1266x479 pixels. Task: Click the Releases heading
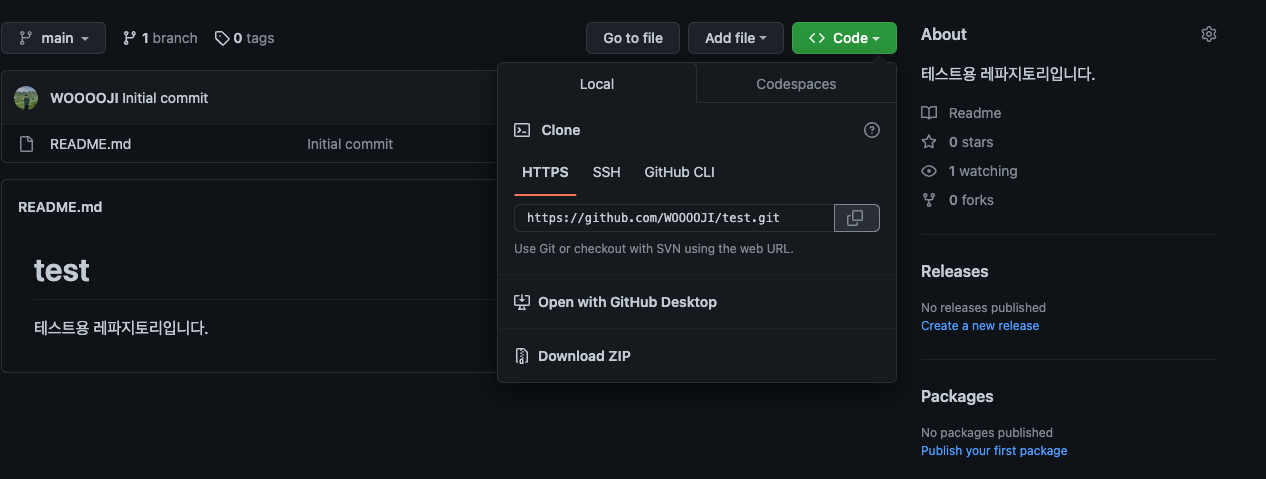pos(954,271)
